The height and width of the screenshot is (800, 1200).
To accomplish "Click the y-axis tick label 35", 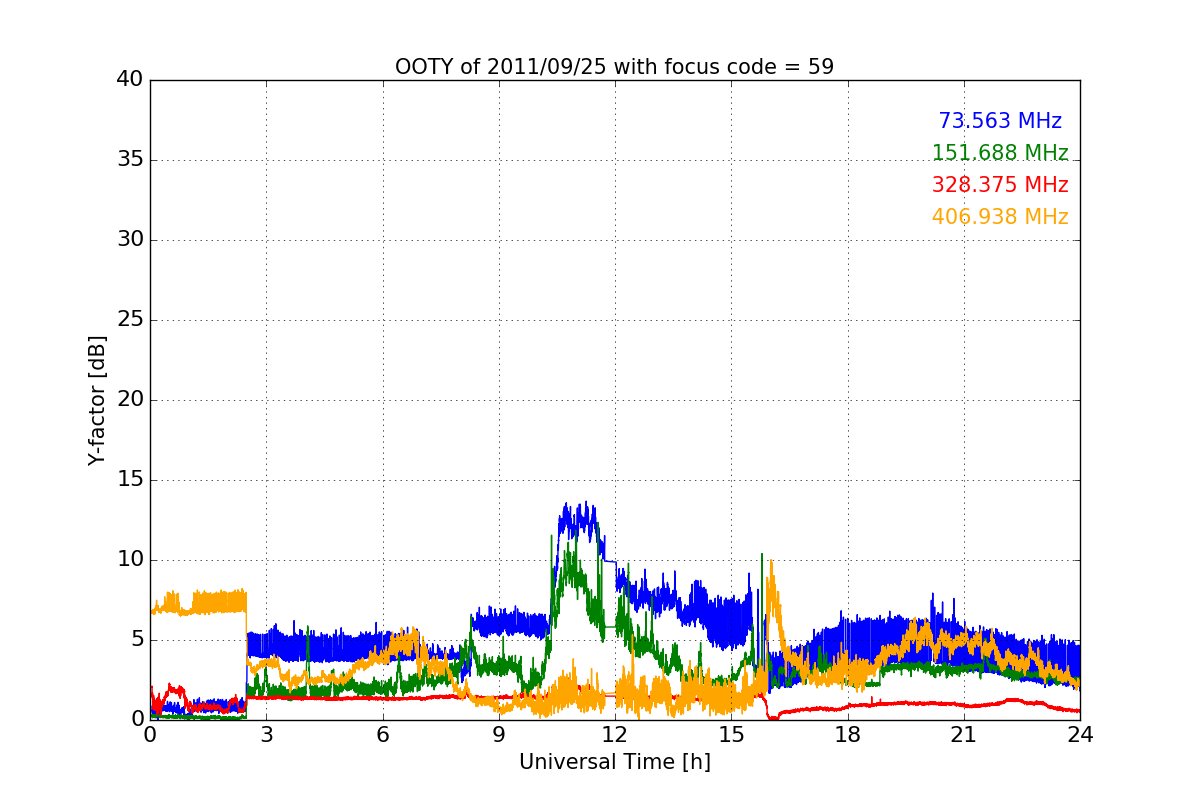I will [129, 160].
